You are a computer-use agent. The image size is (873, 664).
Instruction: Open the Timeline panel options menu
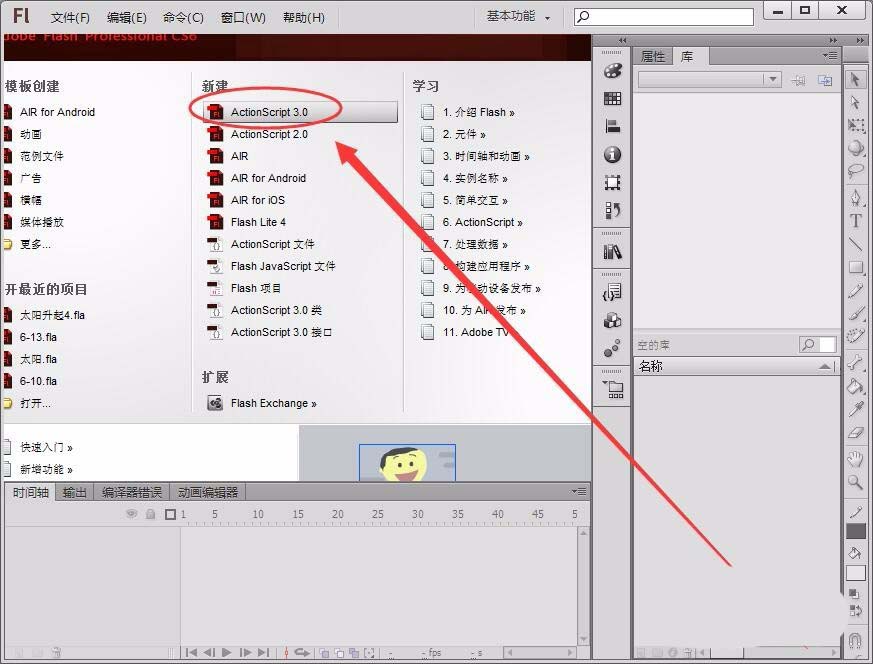(578, 491)
